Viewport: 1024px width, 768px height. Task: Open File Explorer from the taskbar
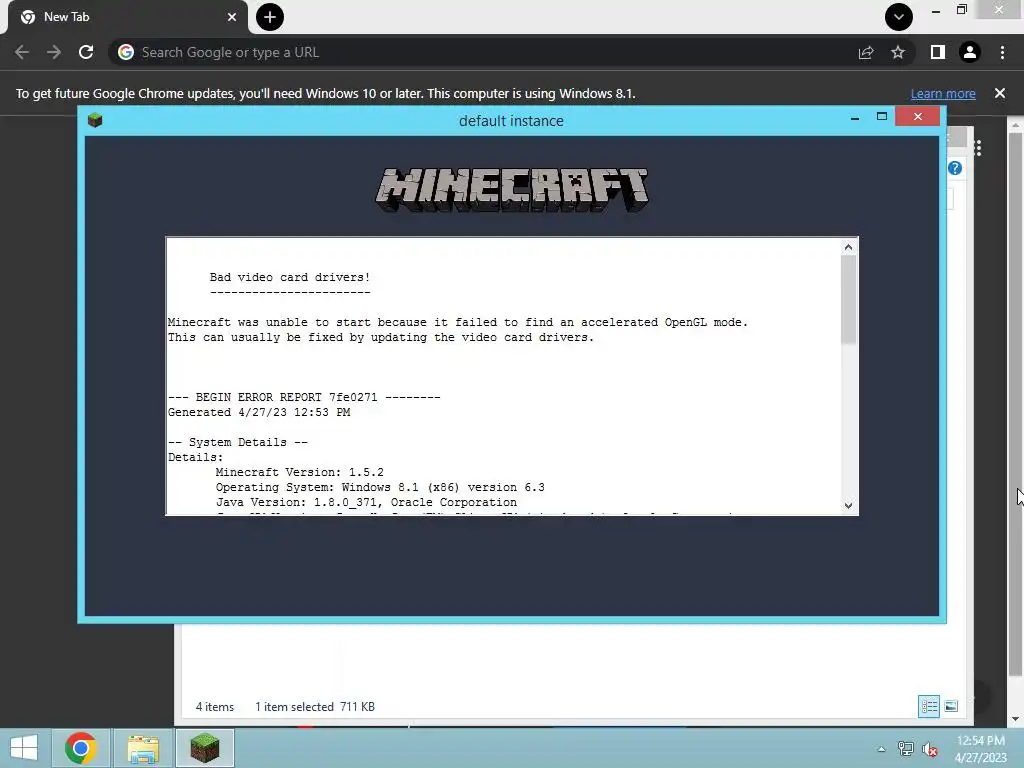(143, 748)
